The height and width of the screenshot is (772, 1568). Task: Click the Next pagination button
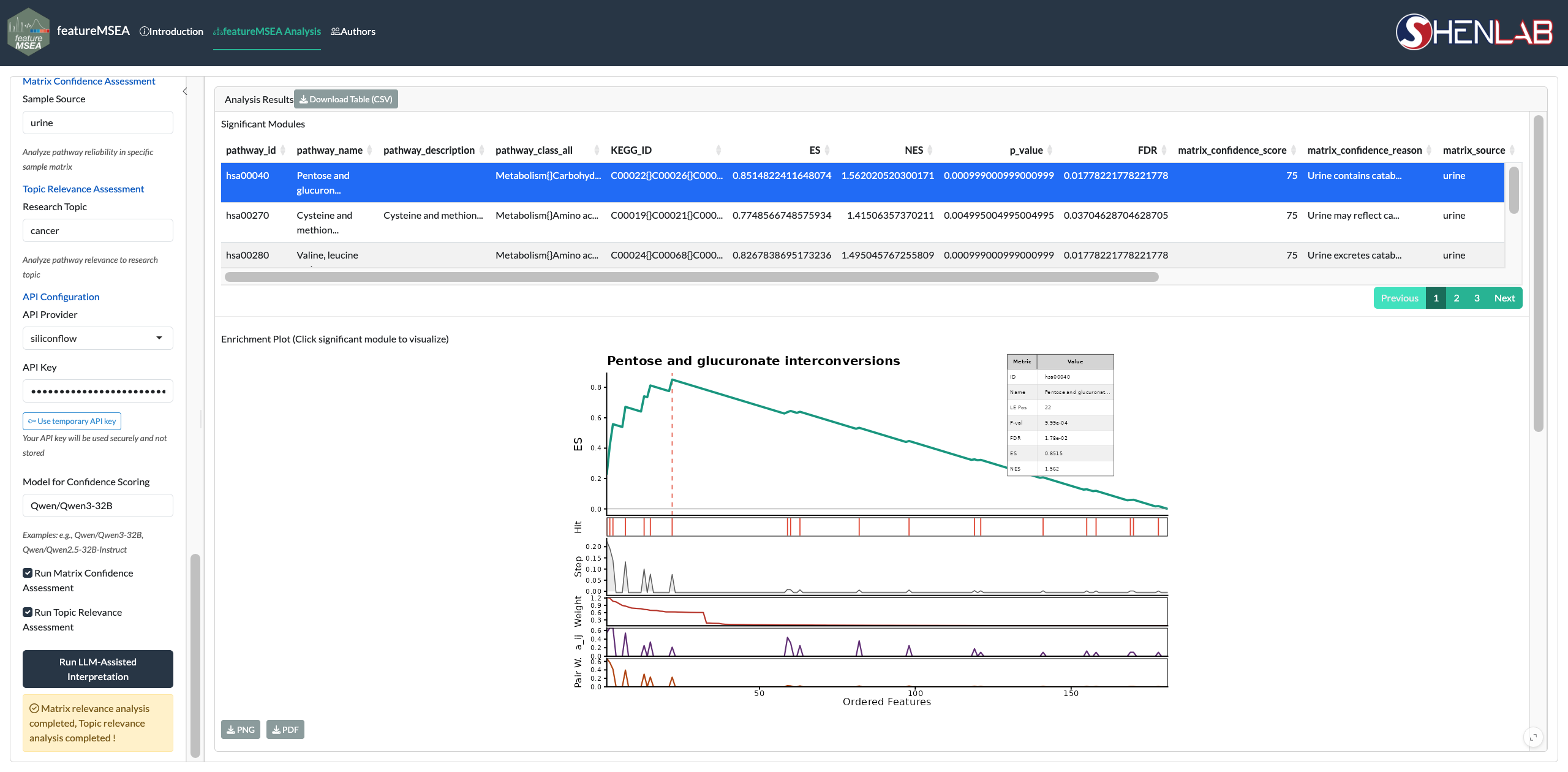pyautogui.click(x=1504, y=298)
